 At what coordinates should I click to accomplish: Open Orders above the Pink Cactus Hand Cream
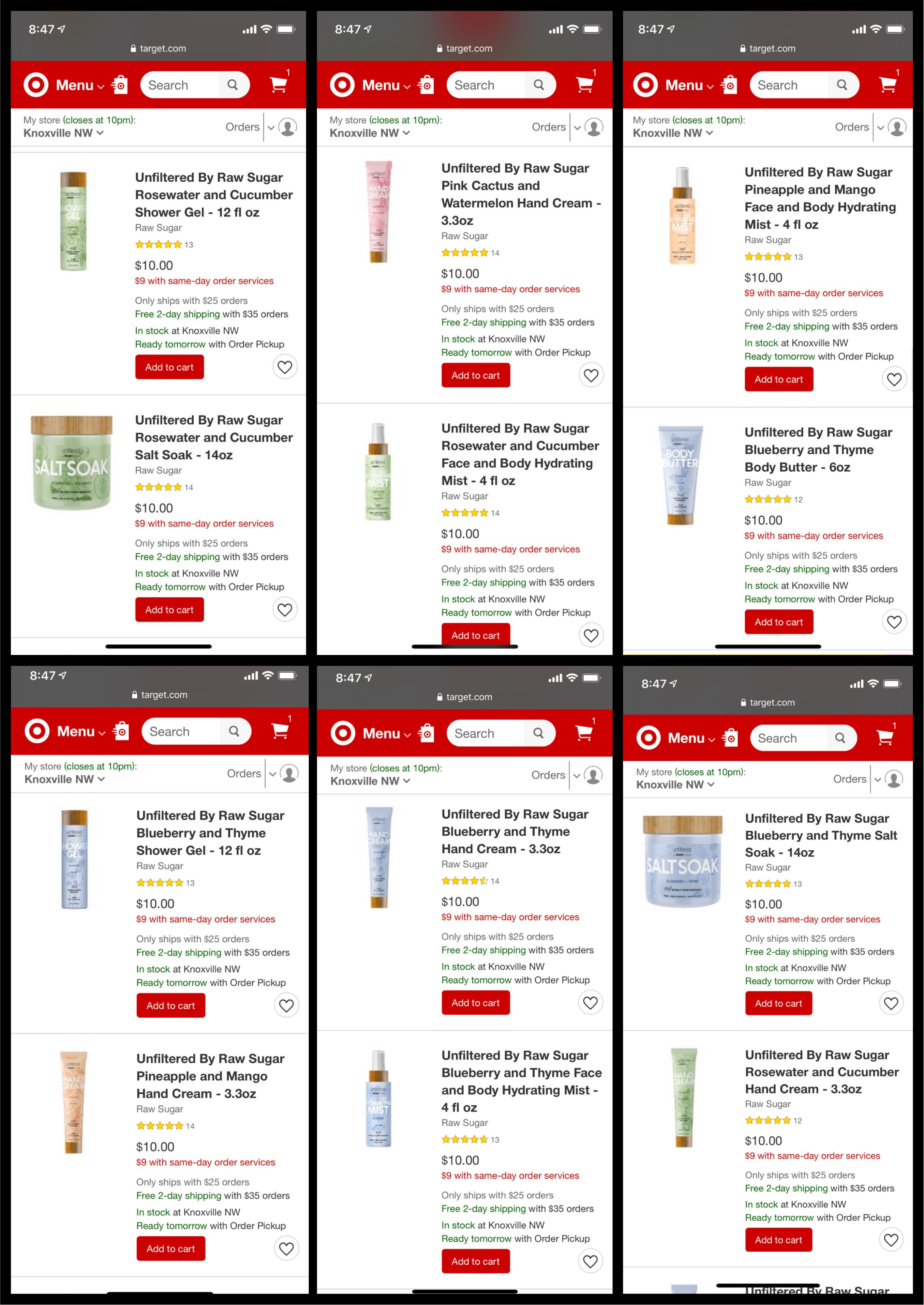coord(548,127)
